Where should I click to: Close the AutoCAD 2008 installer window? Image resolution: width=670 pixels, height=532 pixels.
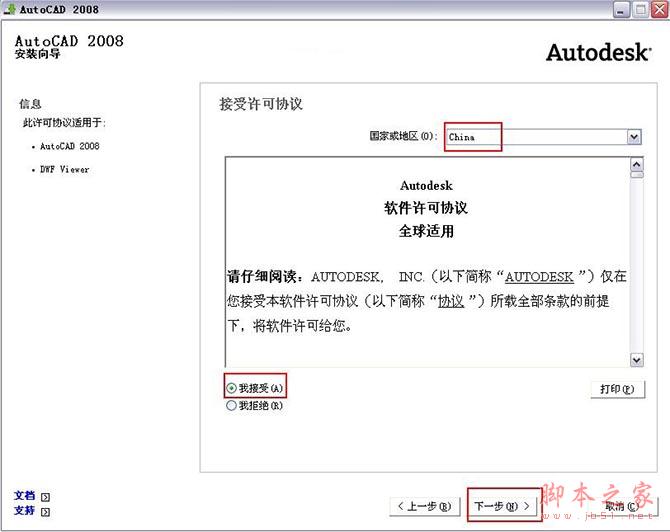pos(659,9)
